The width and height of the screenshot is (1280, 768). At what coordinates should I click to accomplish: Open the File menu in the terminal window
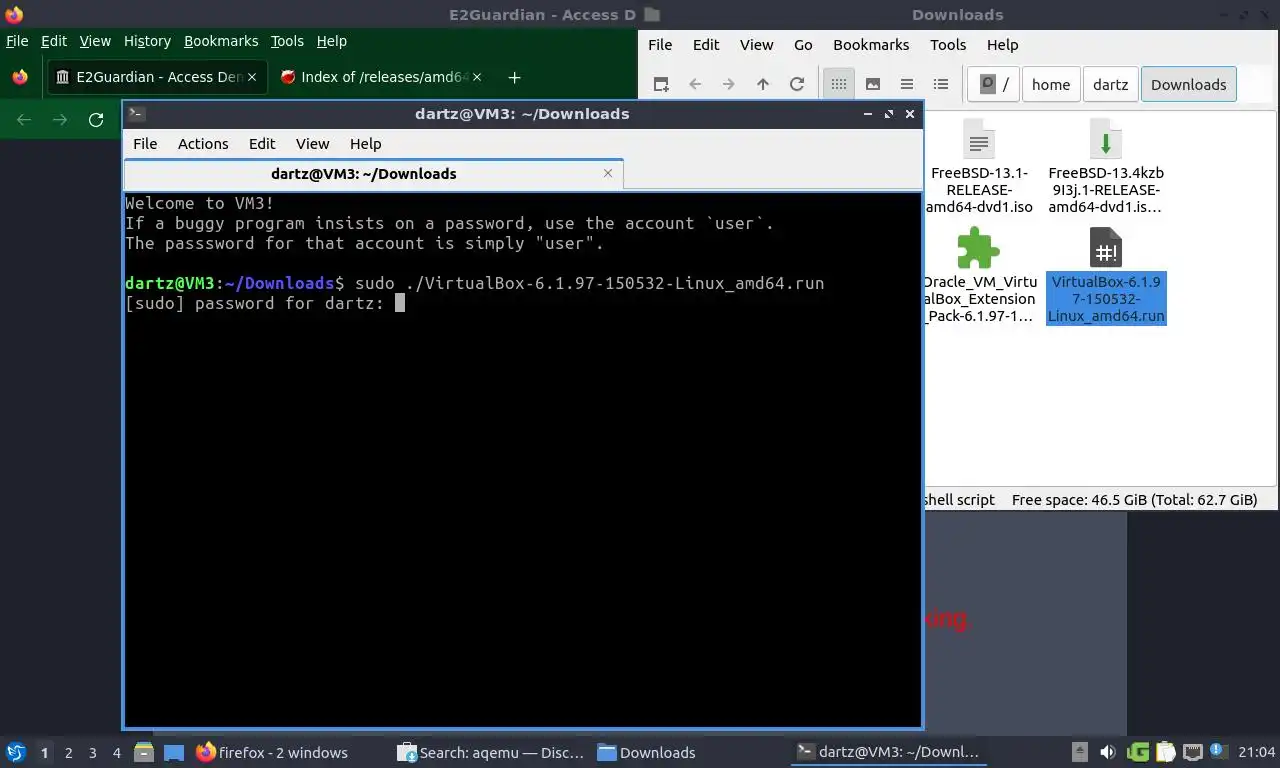145,144
